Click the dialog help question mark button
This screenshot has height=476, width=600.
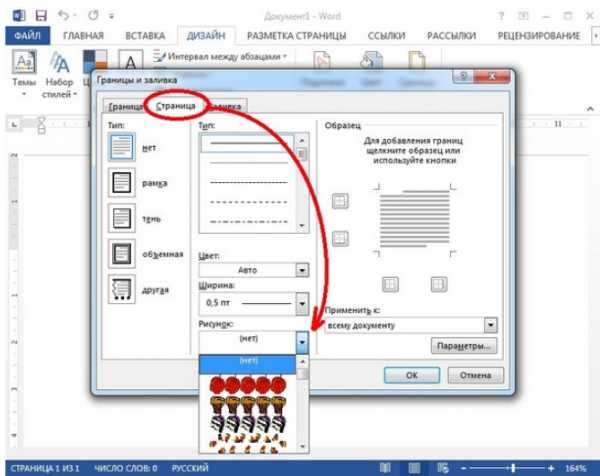point(463,77)
